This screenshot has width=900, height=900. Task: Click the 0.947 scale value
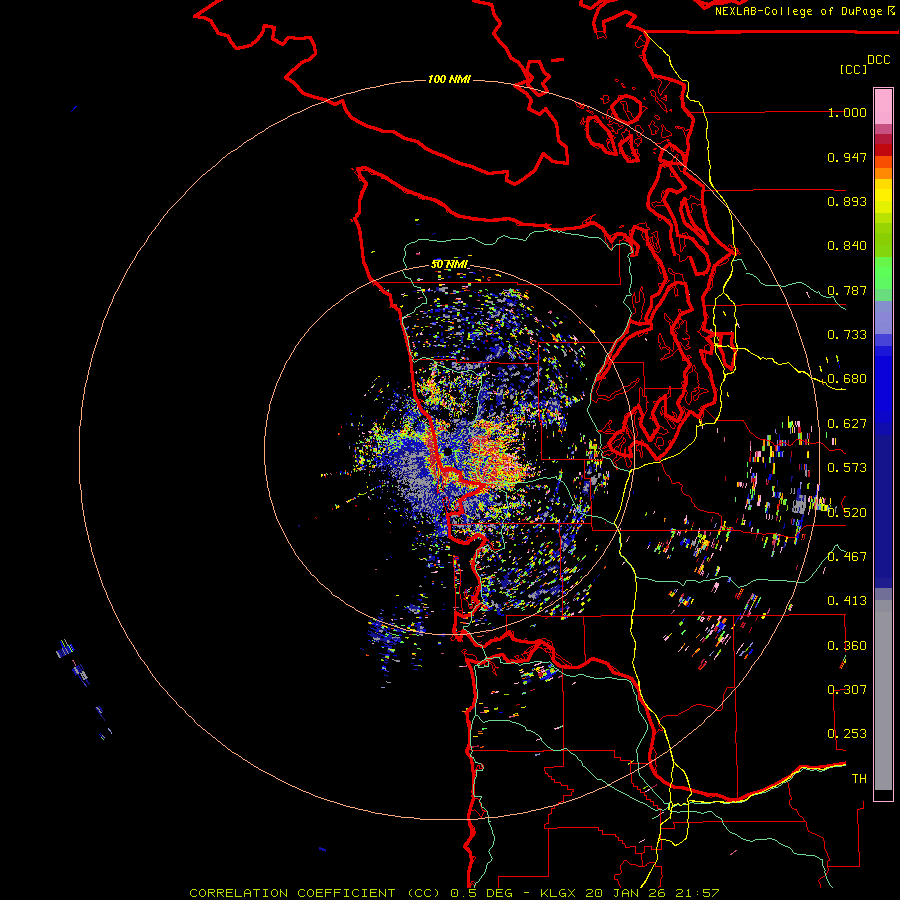coord(847,157)
